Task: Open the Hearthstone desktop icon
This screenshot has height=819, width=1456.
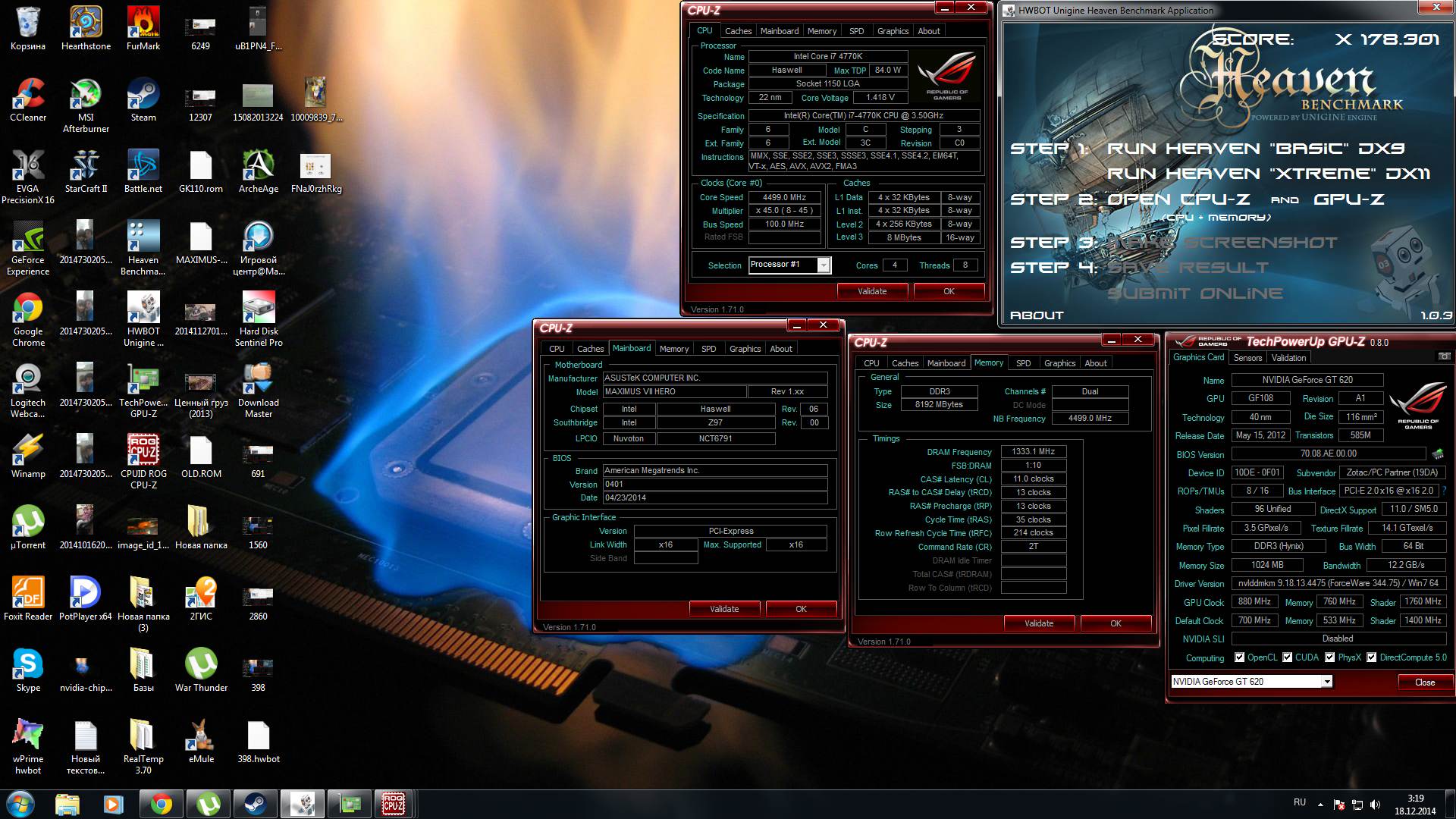Action: click(x=86, y=28)
